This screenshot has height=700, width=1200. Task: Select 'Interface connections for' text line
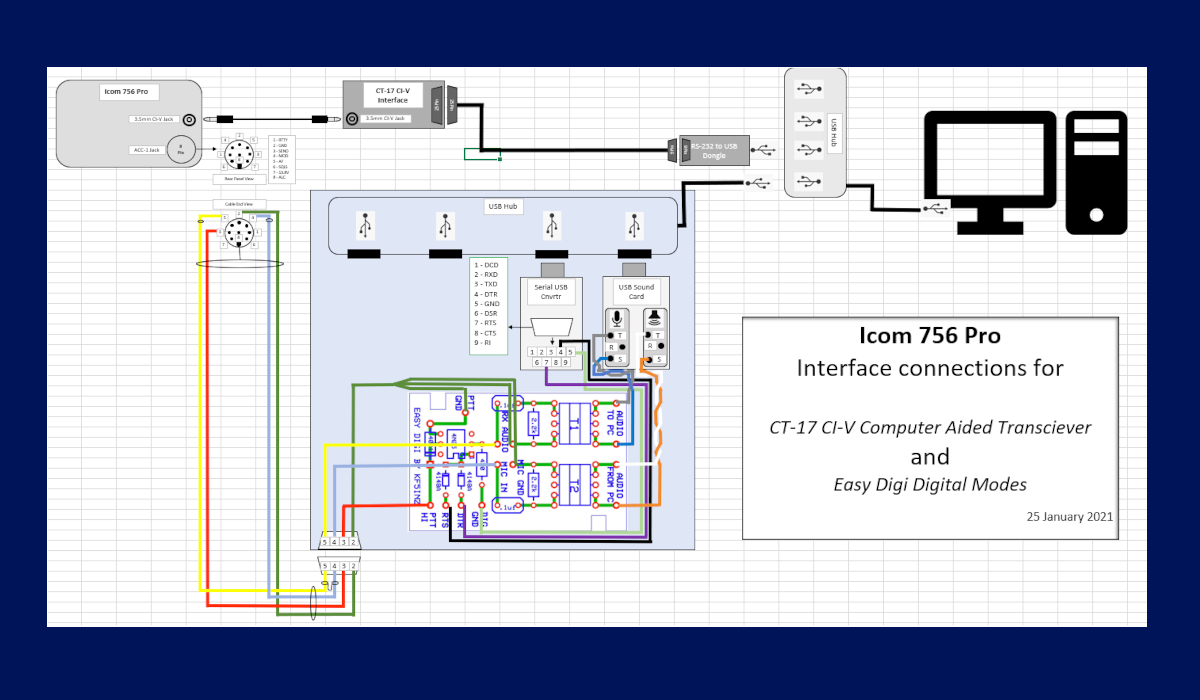pos(930,368)
